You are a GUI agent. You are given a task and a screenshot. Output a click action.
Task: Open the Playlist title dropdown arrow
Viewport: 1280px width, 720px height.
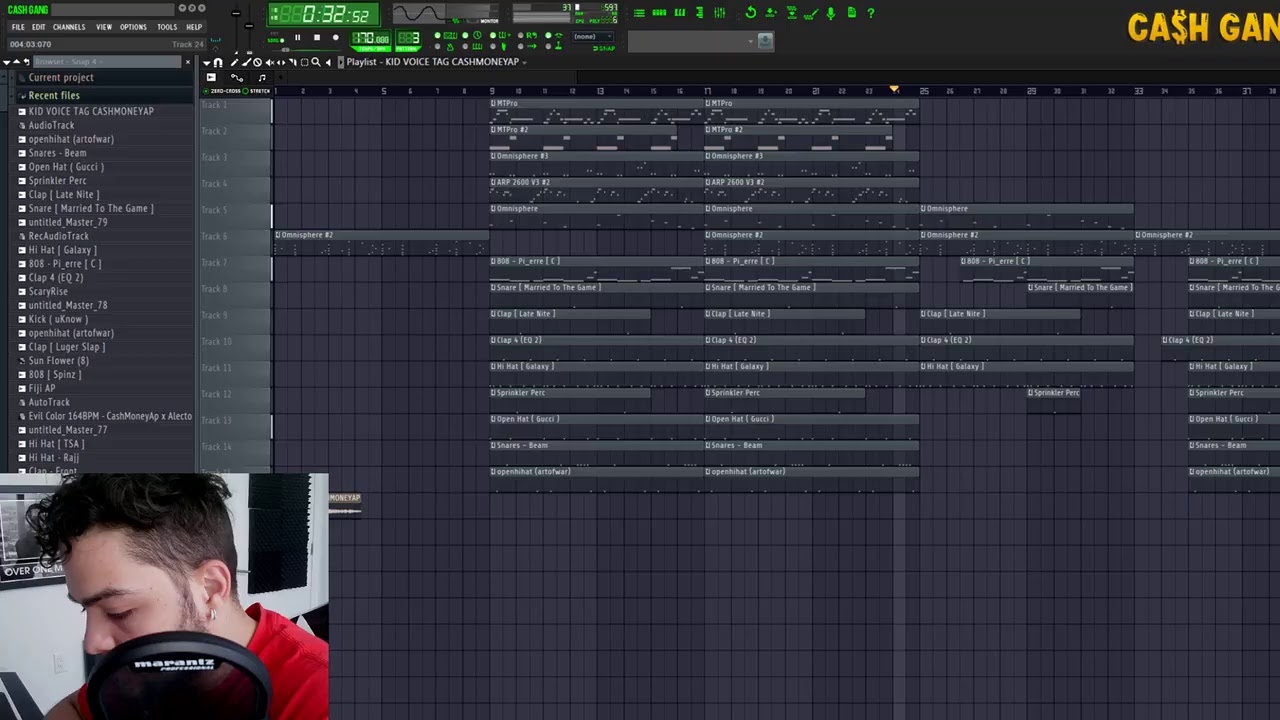(x=525, y=62)
